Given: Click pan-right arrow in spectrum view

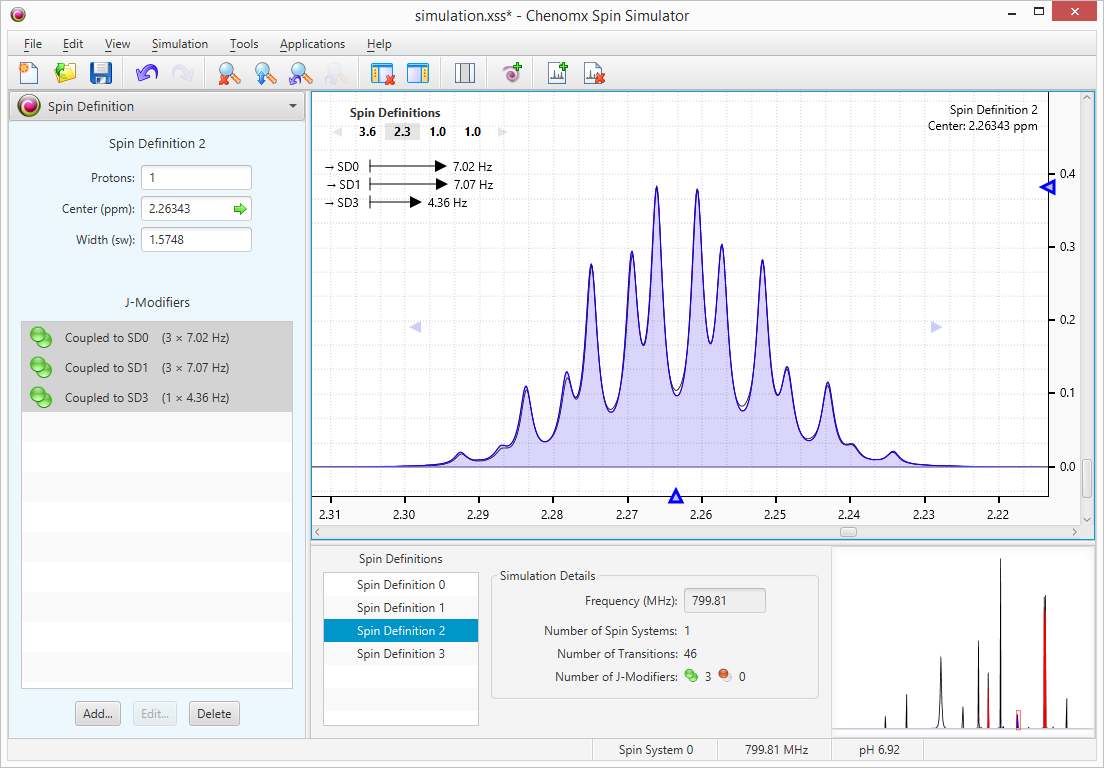Looking at the screenshot, I should 936,327.
